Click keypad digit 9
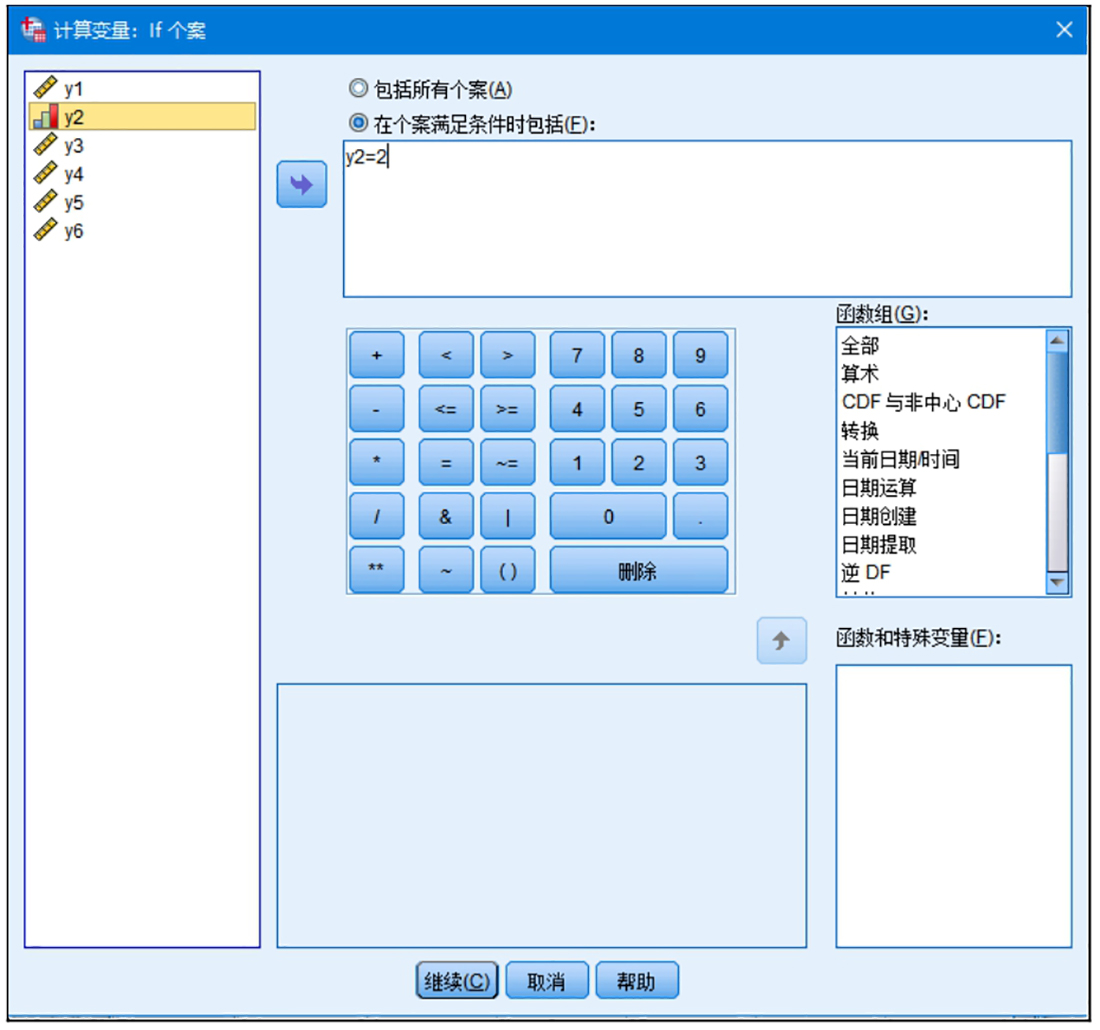 [701, 355]
